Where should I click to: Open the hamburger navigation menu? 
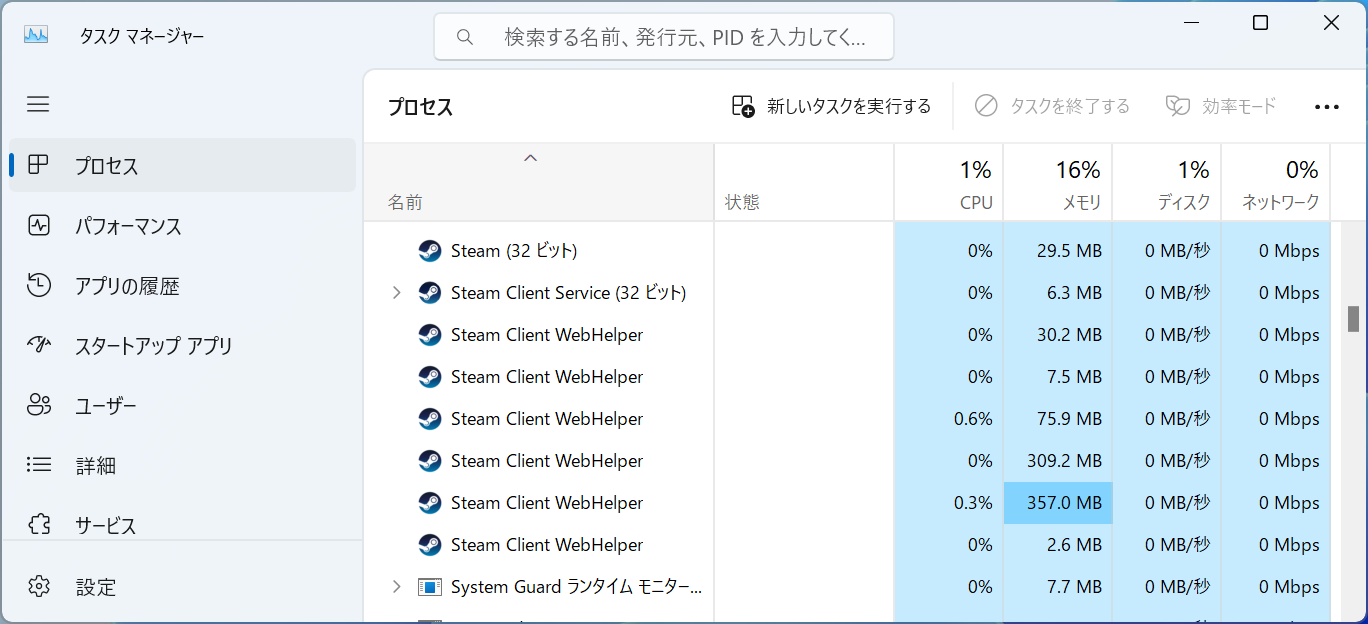(38, 104)
